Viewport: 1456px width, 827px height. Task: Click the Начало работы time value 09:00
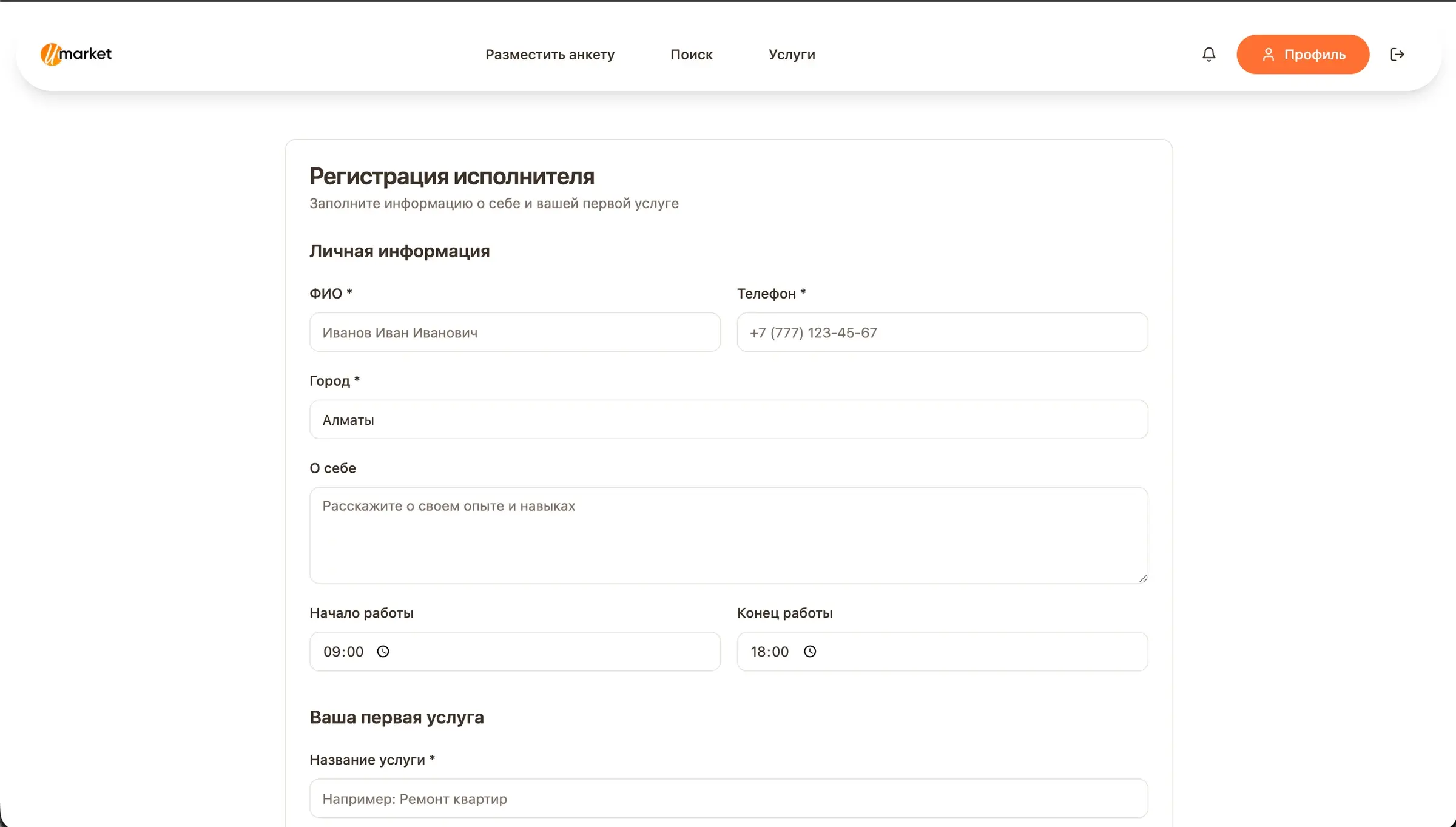tap(343, 652)
